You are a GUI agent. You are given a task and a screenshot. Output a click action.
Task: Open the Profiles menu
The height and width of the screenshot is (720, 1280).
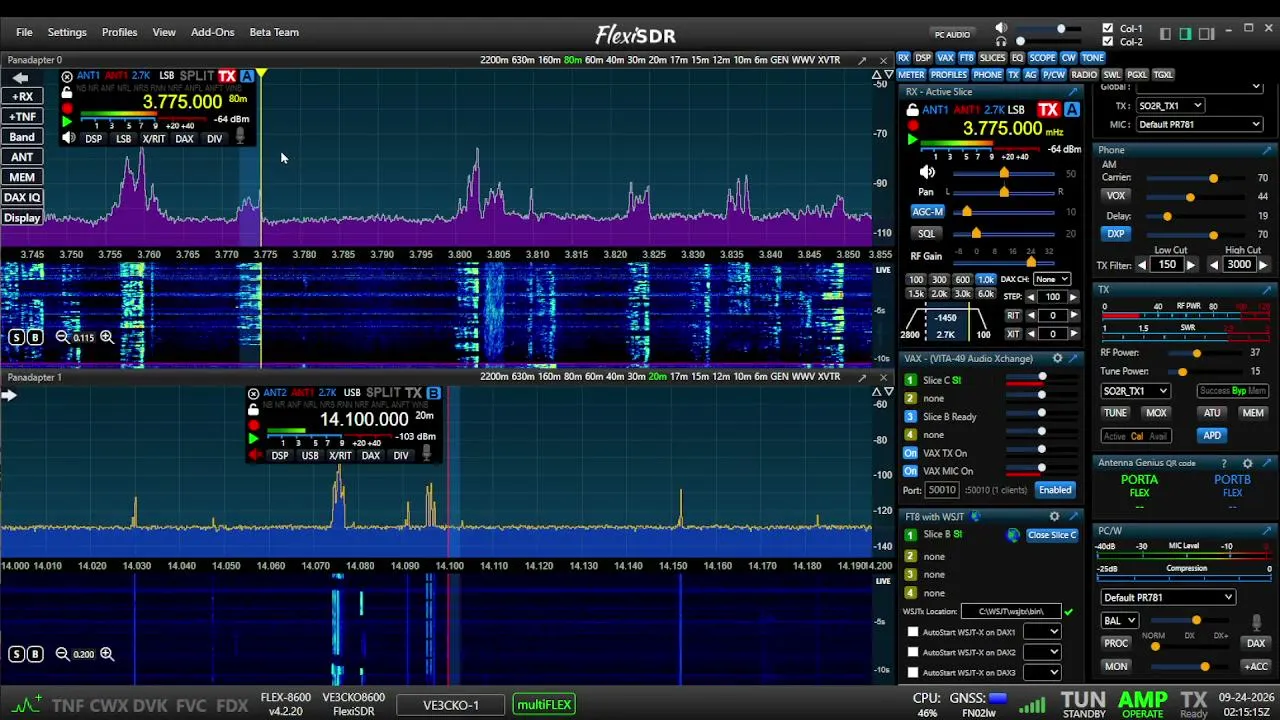click(x=119, y=32)
